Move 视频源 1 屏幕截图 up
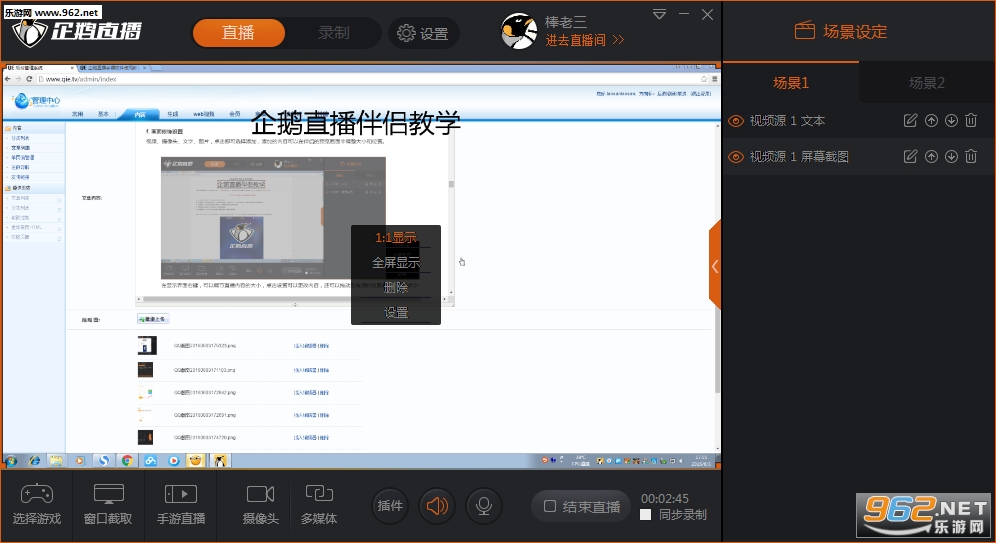This screenshot has width=996, height=543. (x=931, y=156)
